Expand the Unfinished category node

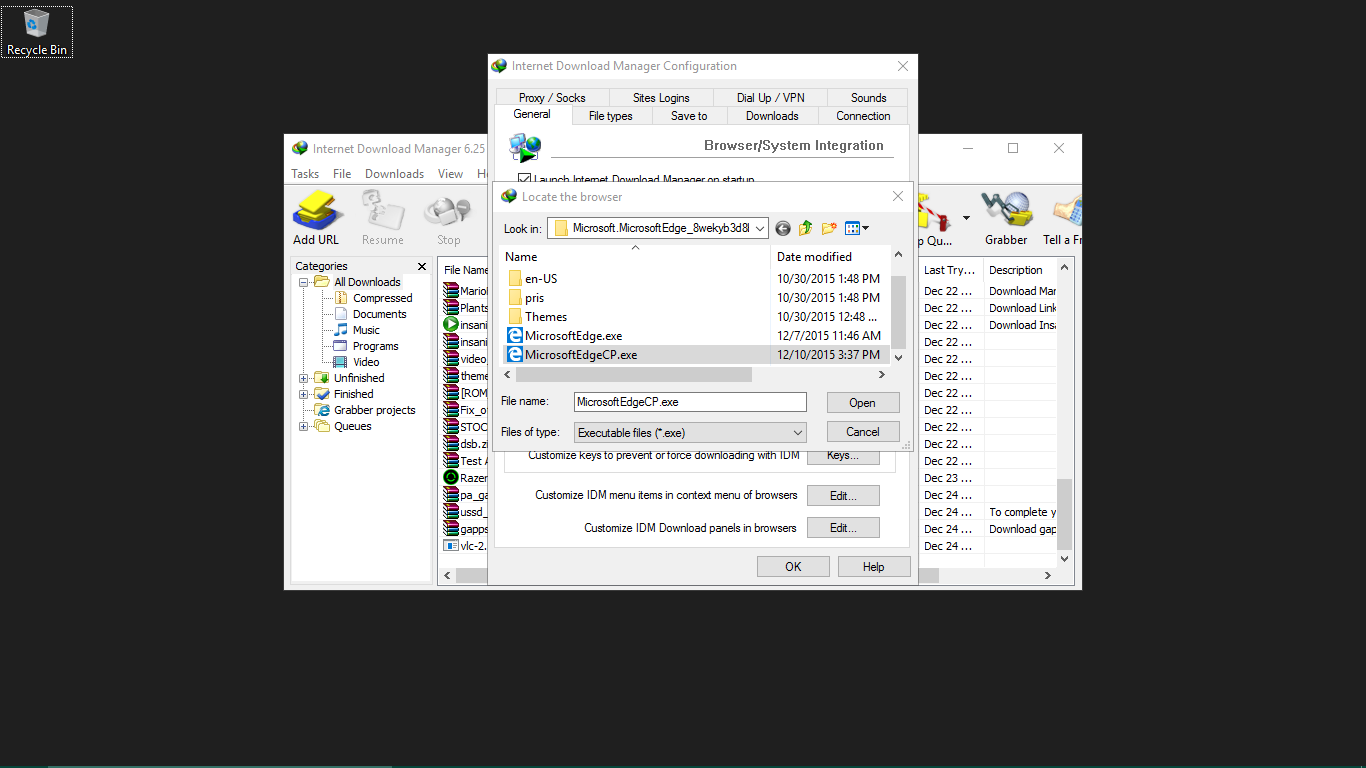(x=304, y=377)
